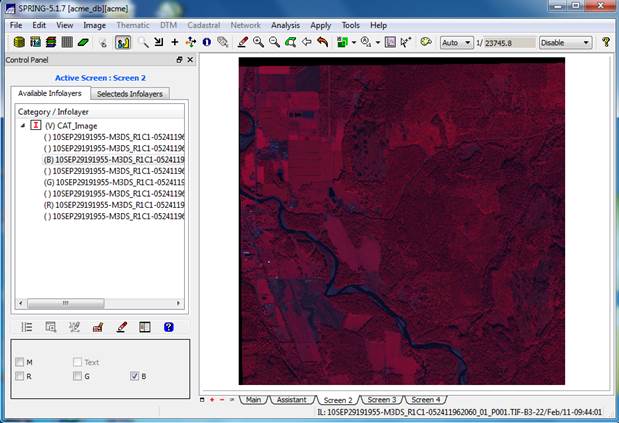Enable the M checkbox

click(19, 362)
